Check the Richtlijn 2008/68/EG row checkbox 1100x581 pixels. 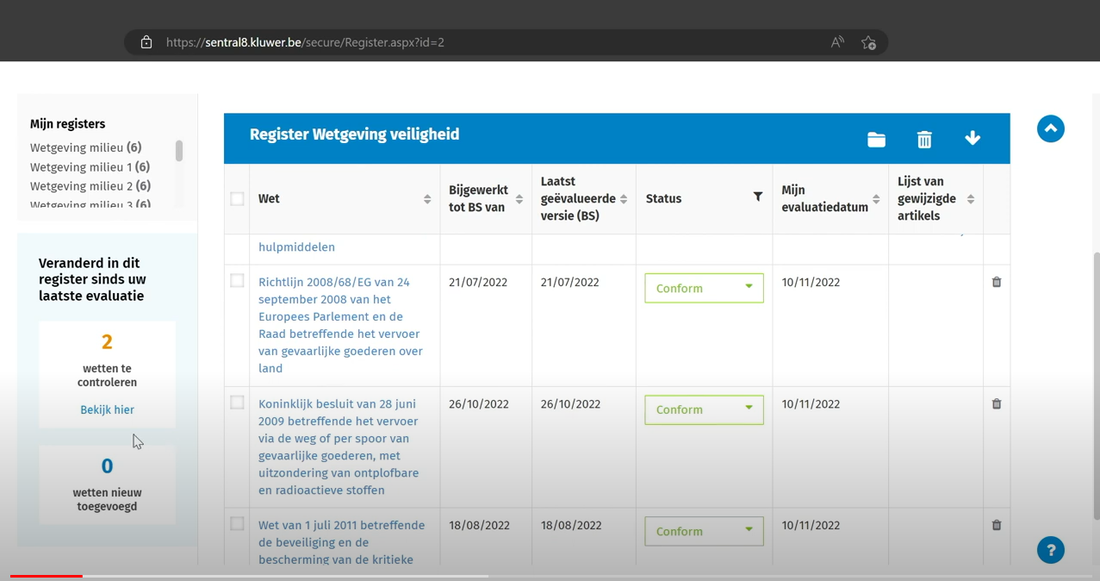point(237,281)
